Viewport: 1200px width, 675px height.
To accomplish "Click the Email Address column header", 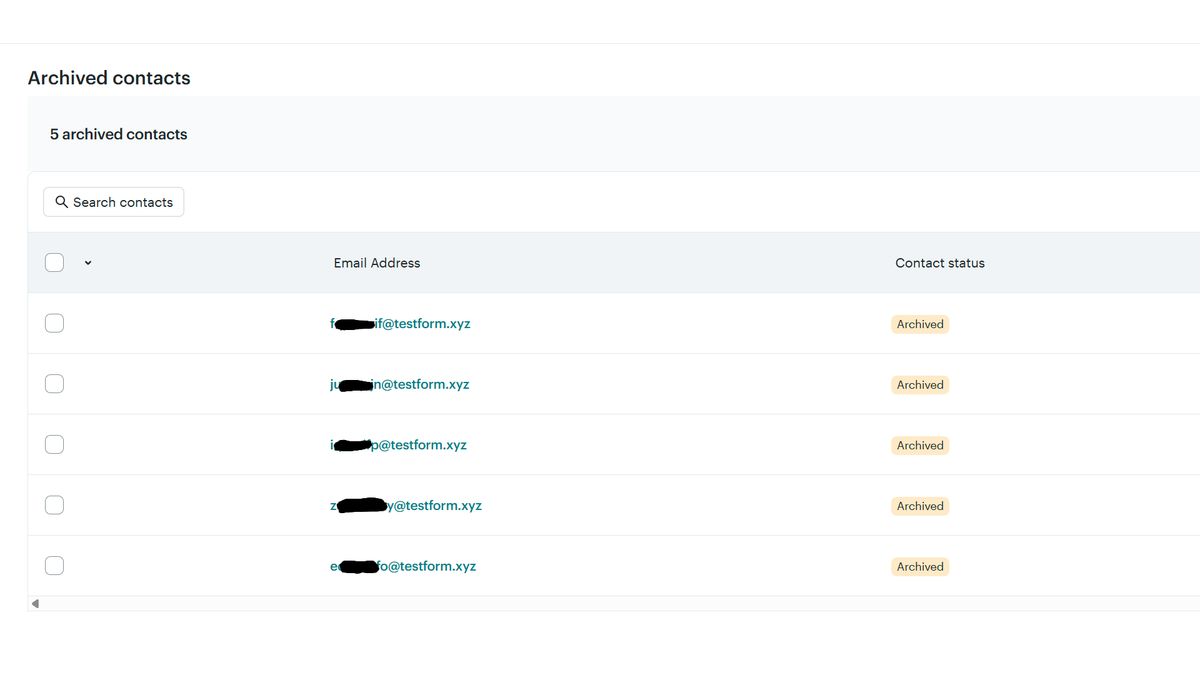I will 377,263.
